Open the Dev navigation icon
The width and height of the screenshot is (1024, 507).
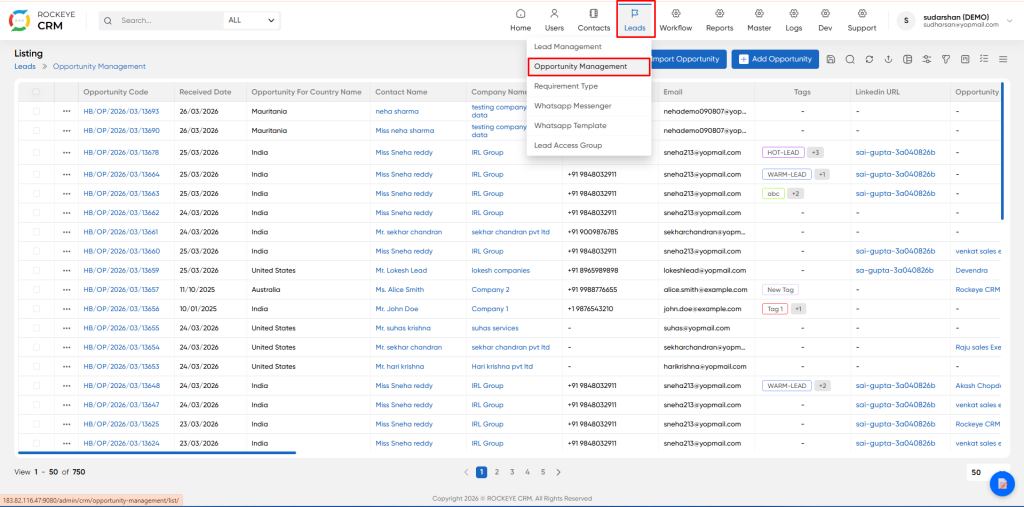point(825,20)
